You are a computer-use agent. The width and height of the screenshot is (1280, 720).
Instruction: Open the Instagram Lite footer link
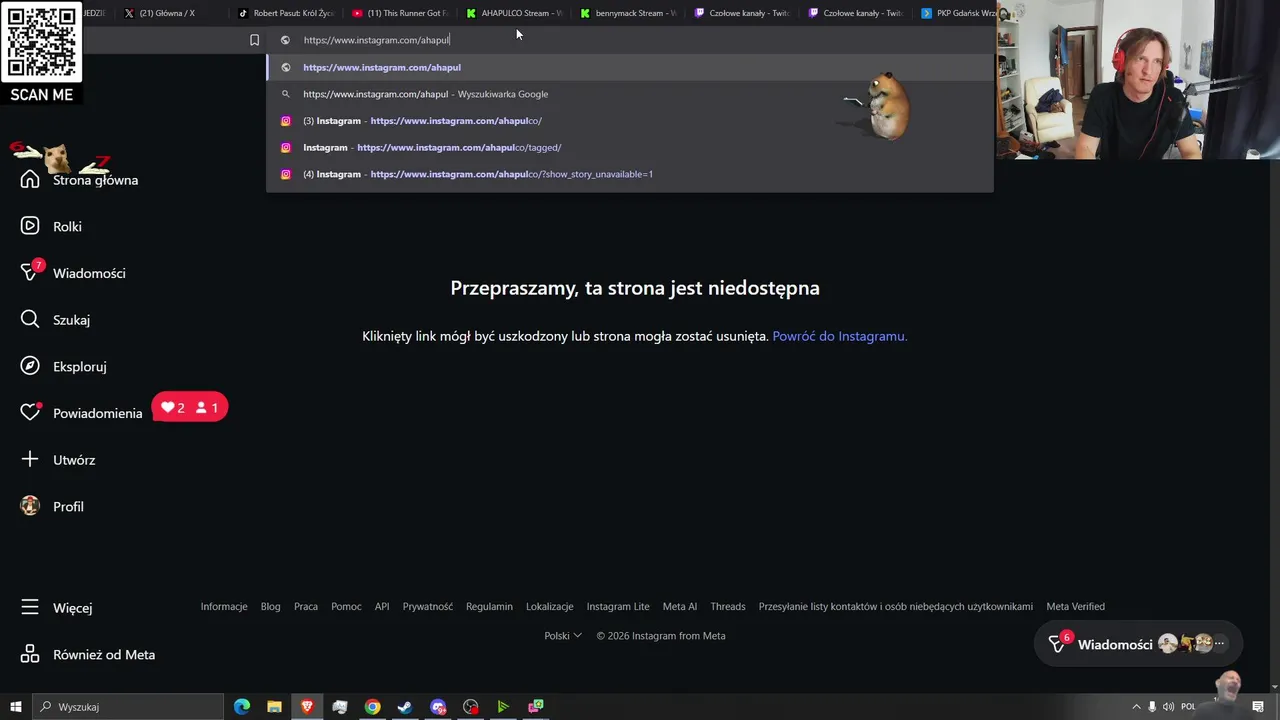coord(618,607)
